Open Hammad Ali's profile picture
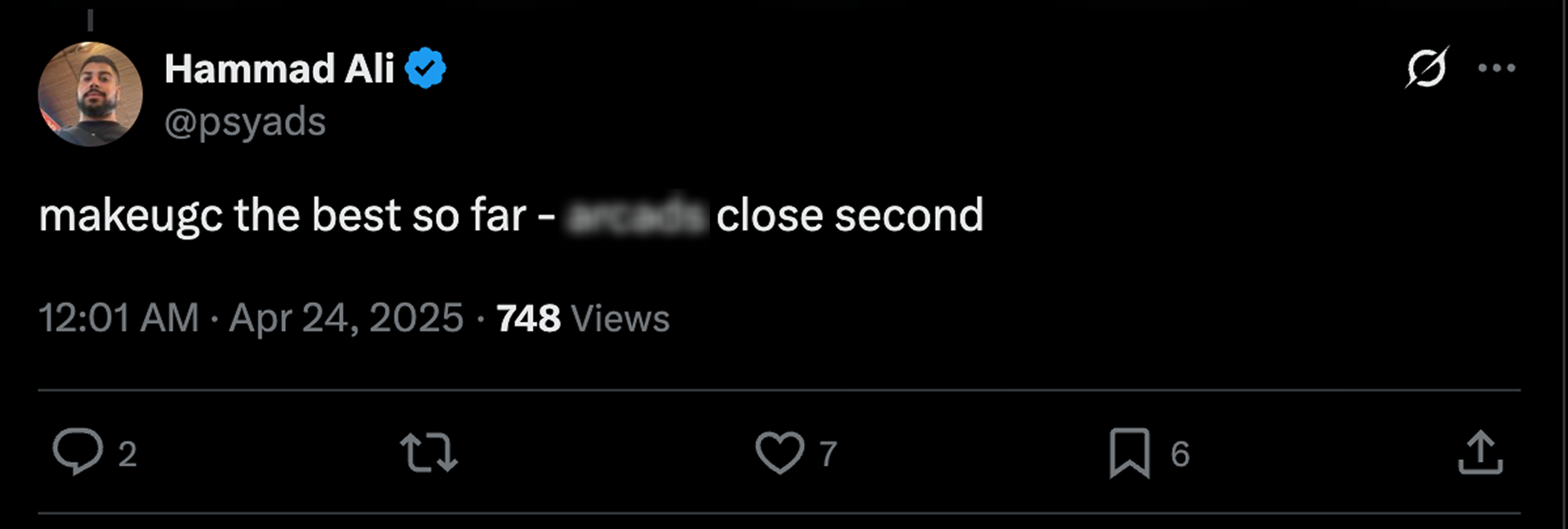 click(90, 94)
